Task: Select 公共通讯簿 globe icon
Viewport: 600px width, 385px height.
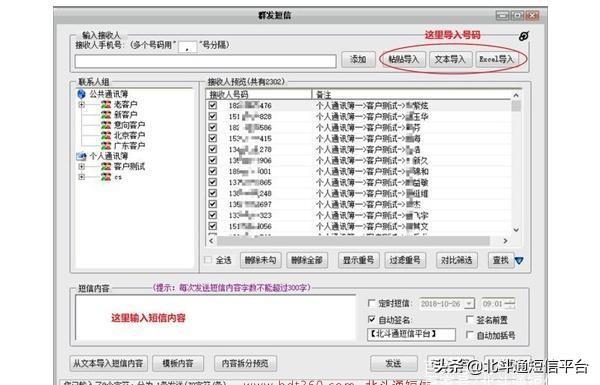Action: pyautogui.click(x=81, y=94)
